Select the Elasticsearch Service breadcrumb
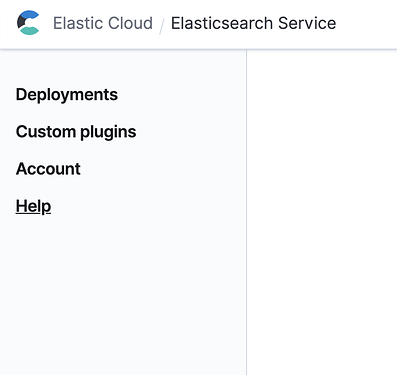The width and height of the screenshot is (397, 375). (253, 23)
